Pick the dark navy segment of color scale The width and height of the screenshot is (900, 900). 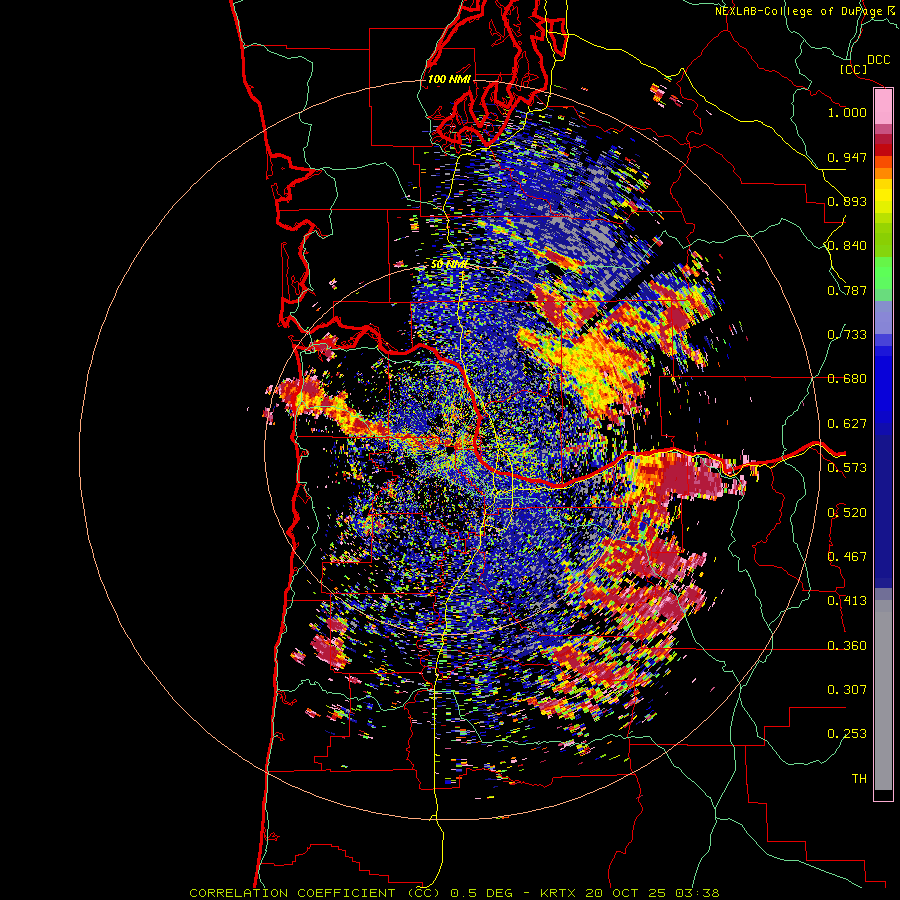tap(883, 505)
